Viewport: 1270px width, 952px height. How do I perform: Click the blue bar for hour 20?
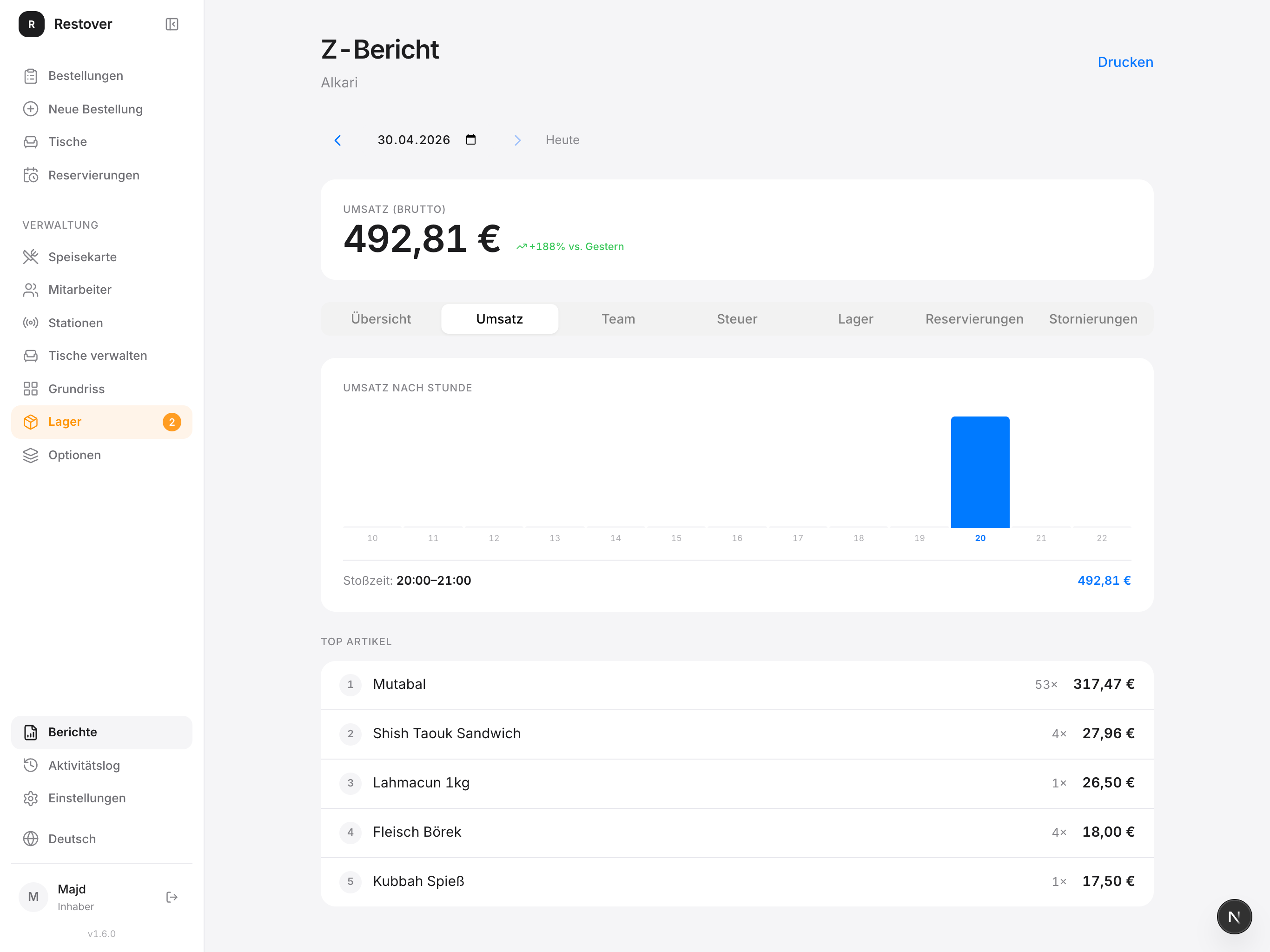(980, 472)
